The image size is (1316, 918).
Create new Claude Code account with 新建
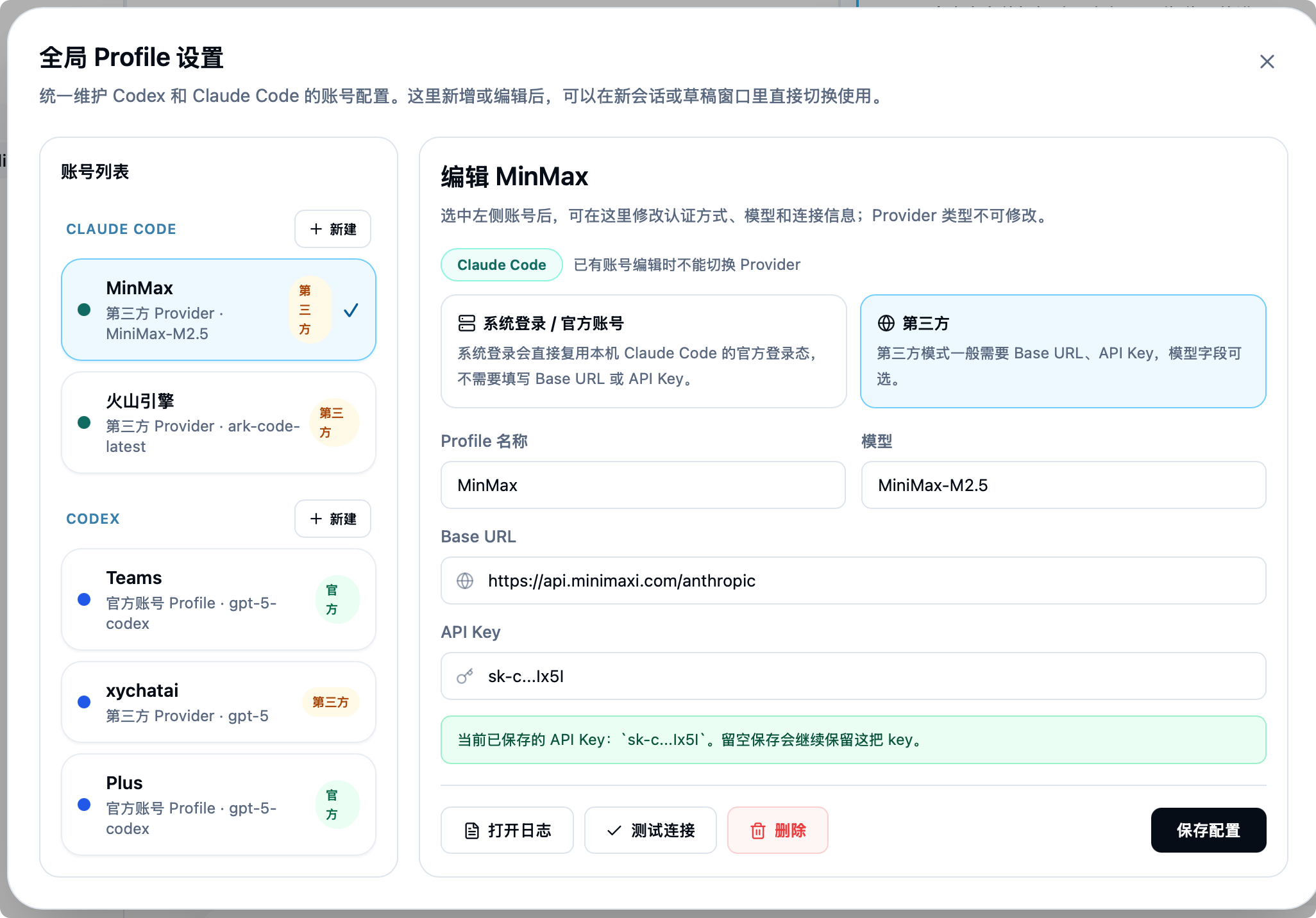coord(333,229)
